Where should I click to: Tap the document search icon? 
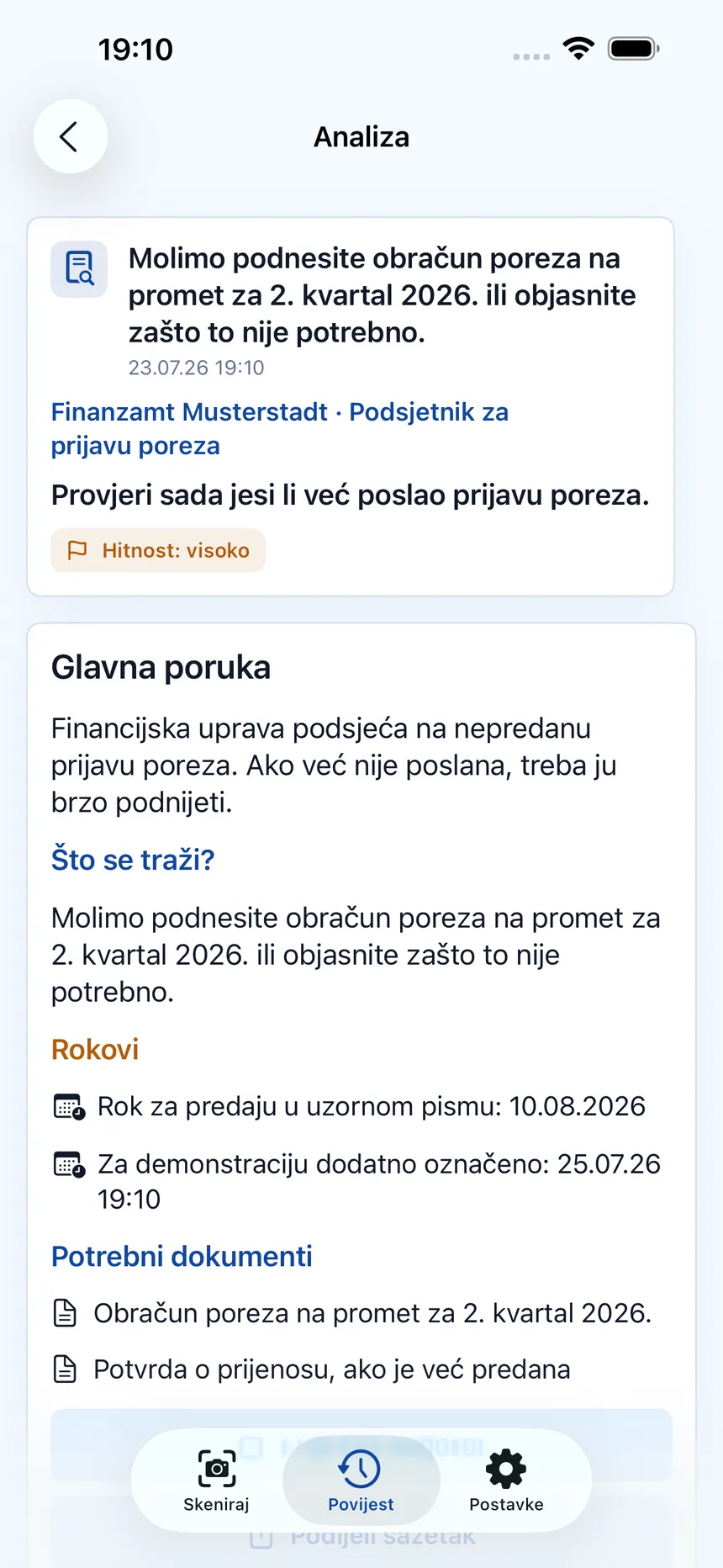(79, 268)
